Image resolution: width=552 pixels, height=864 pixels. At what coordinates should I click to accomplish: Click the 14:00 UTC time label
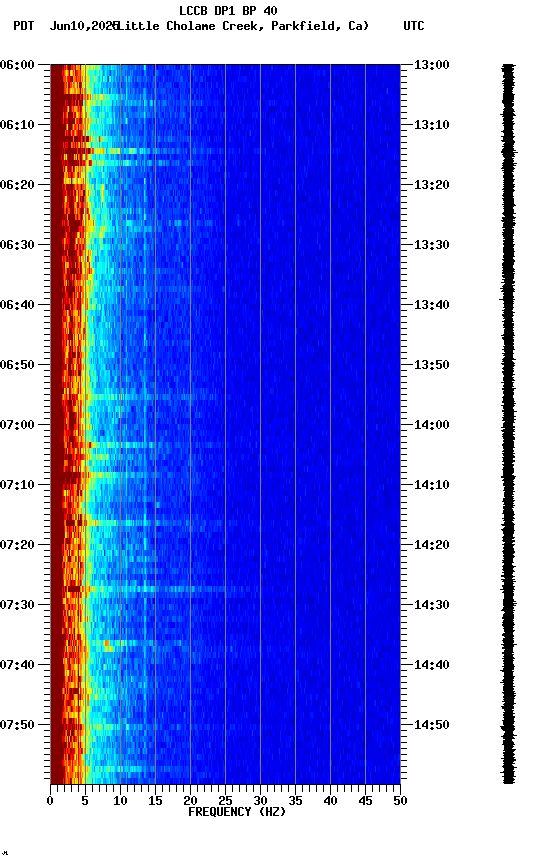point(432,425)
